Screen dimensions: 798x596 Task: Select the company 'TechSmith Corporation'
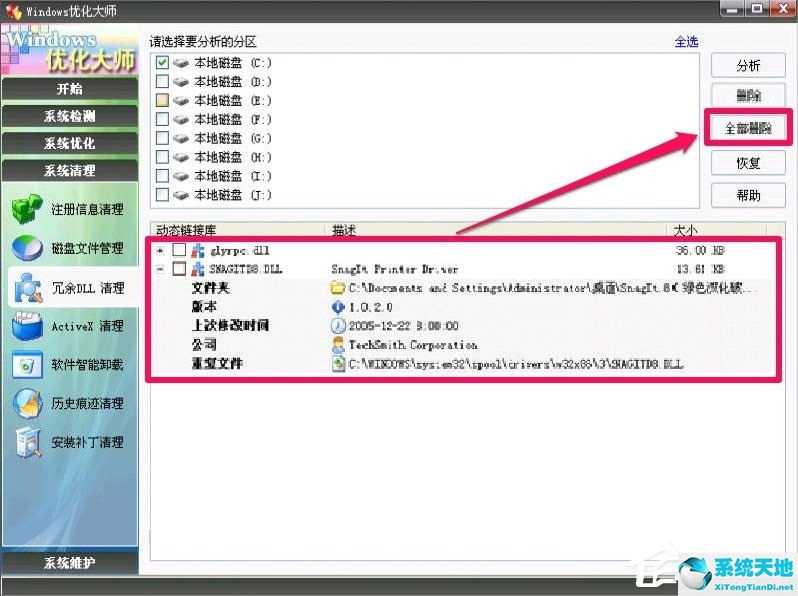point(413,345)
